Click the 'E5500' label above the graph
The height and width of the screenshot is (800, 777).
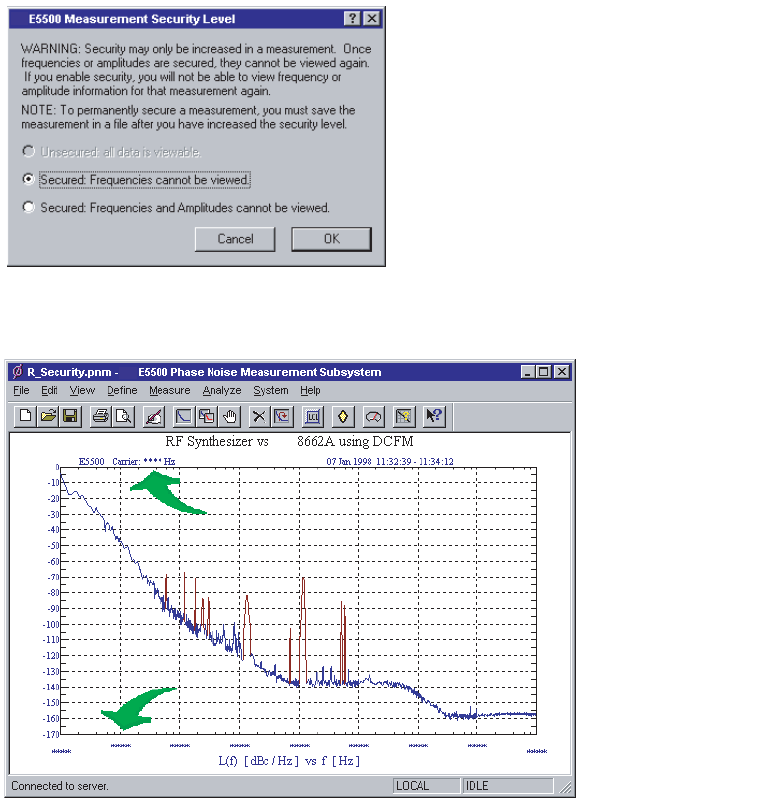[91, 461]
